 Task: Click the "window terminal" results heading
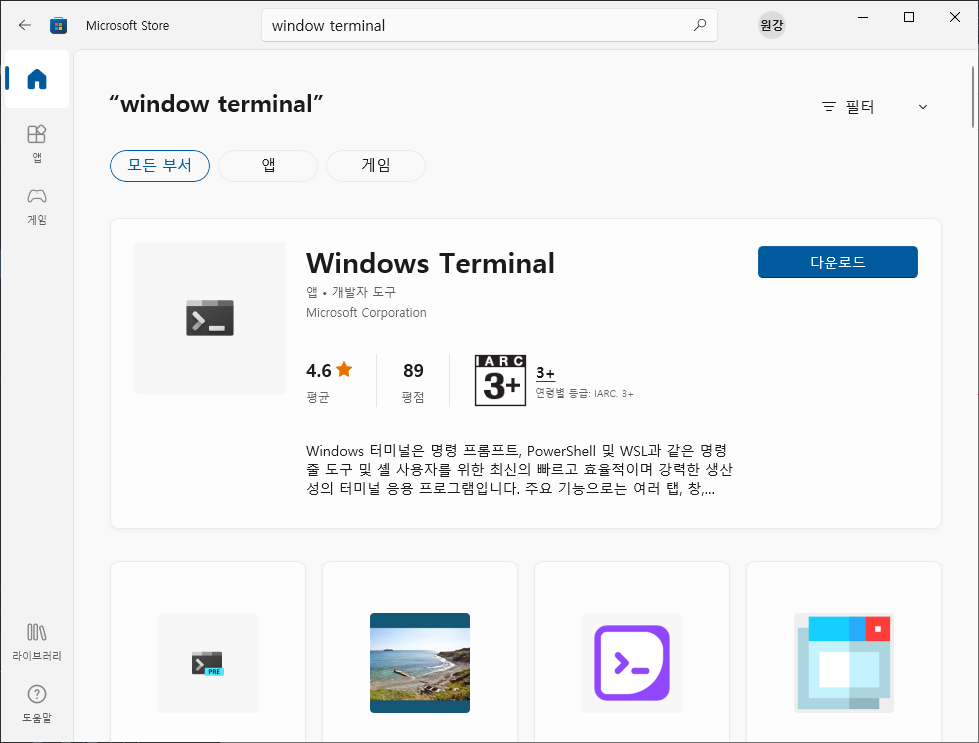[216, 104]
